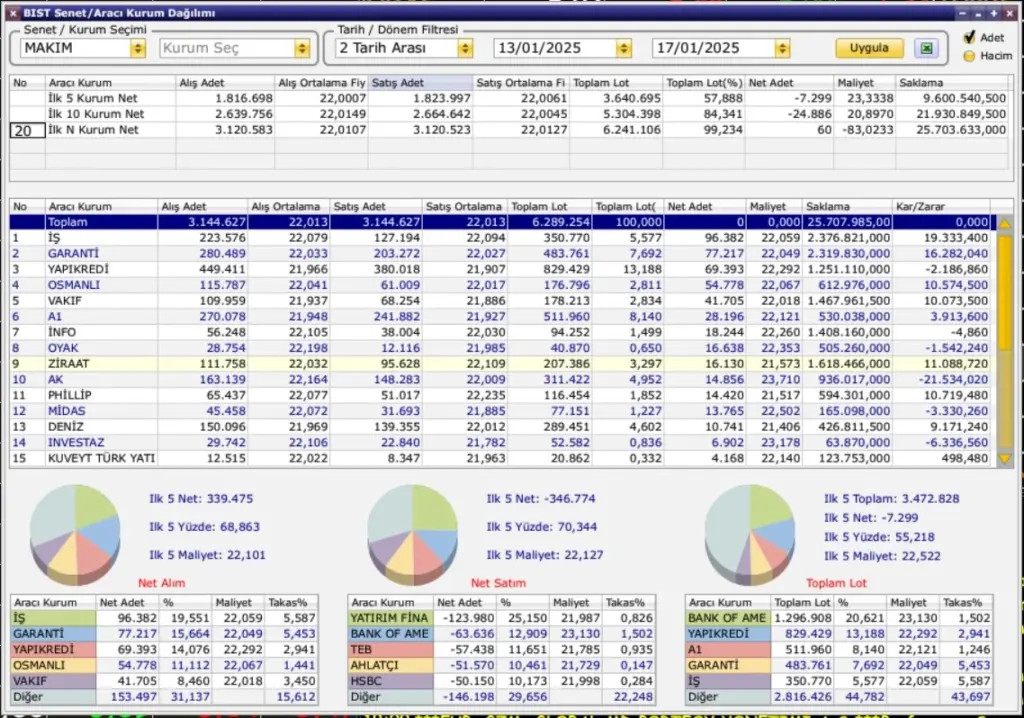Select the İlk N Kurum Net row
Viewport: 1024px width, 718px height.
pyautogui.click(x=509, y=130)
